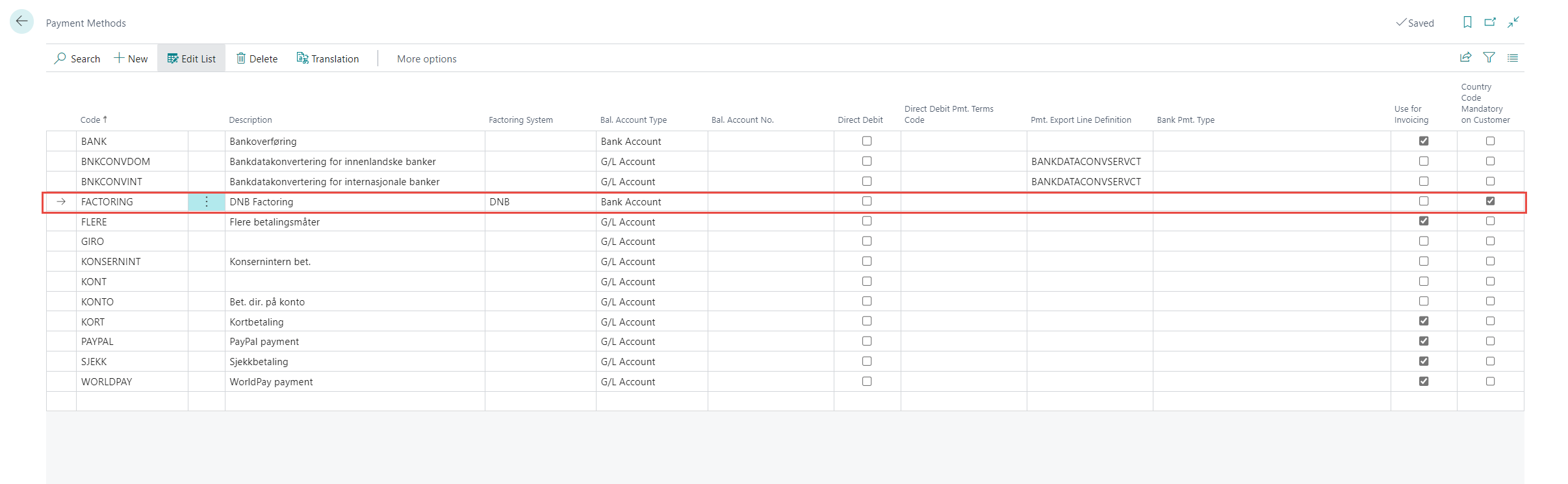Open the Search magnifier action
Viewport: 1568px width, 484px height.
tap(77, 58)
